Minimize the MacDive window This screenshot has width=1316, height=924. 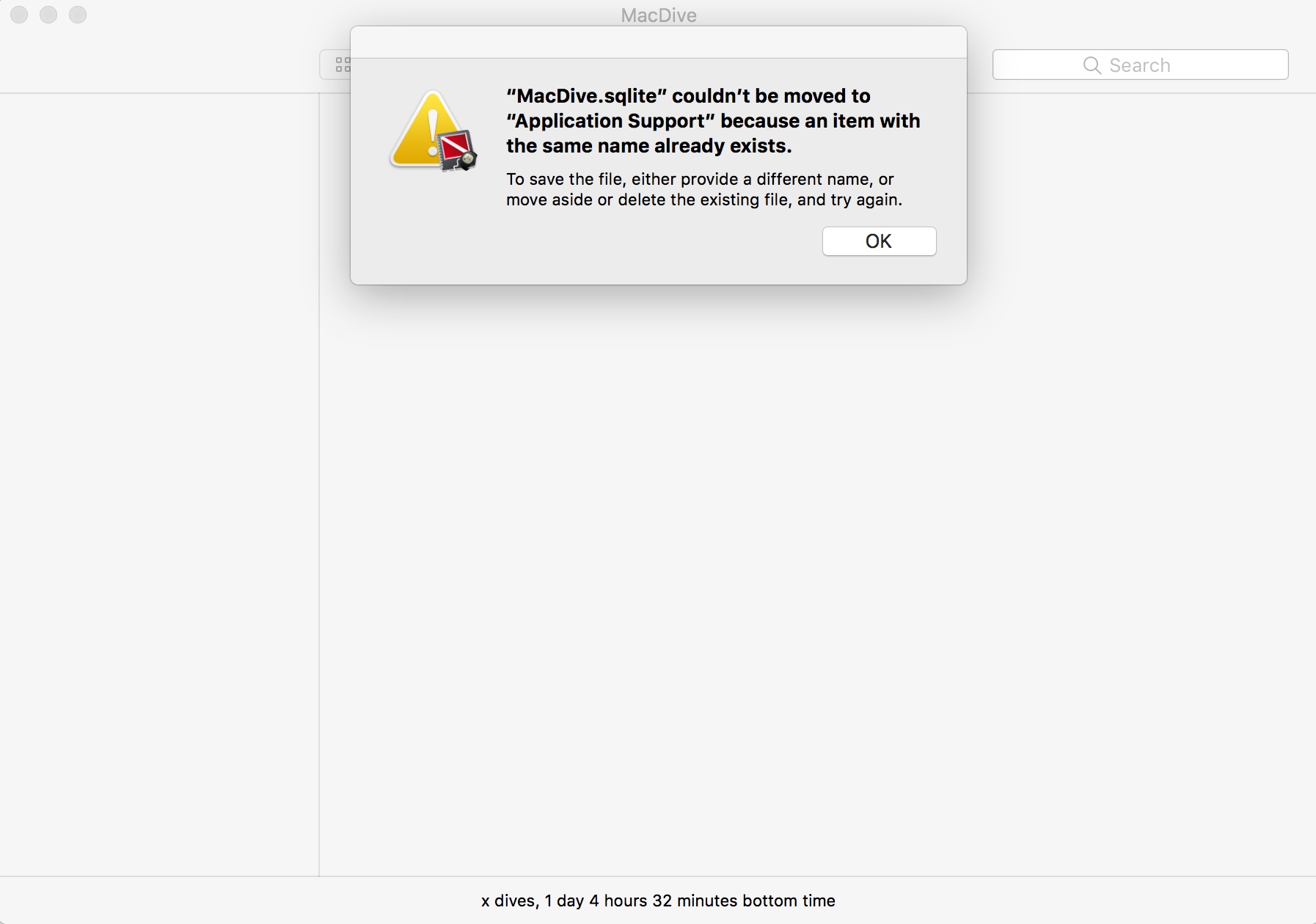click(48, 15)
